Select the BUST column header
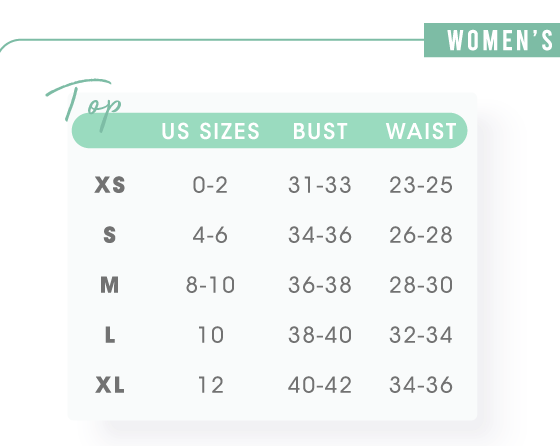Viewport: 560px width, 446px height. pyautogui.click(x=320, y=131)
